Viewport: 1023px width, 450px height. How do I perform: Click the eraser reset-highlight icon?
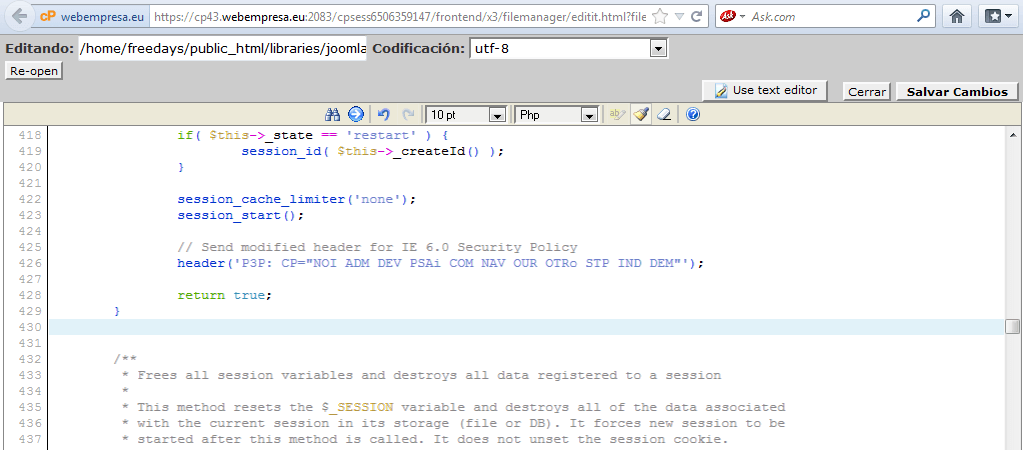664,115
